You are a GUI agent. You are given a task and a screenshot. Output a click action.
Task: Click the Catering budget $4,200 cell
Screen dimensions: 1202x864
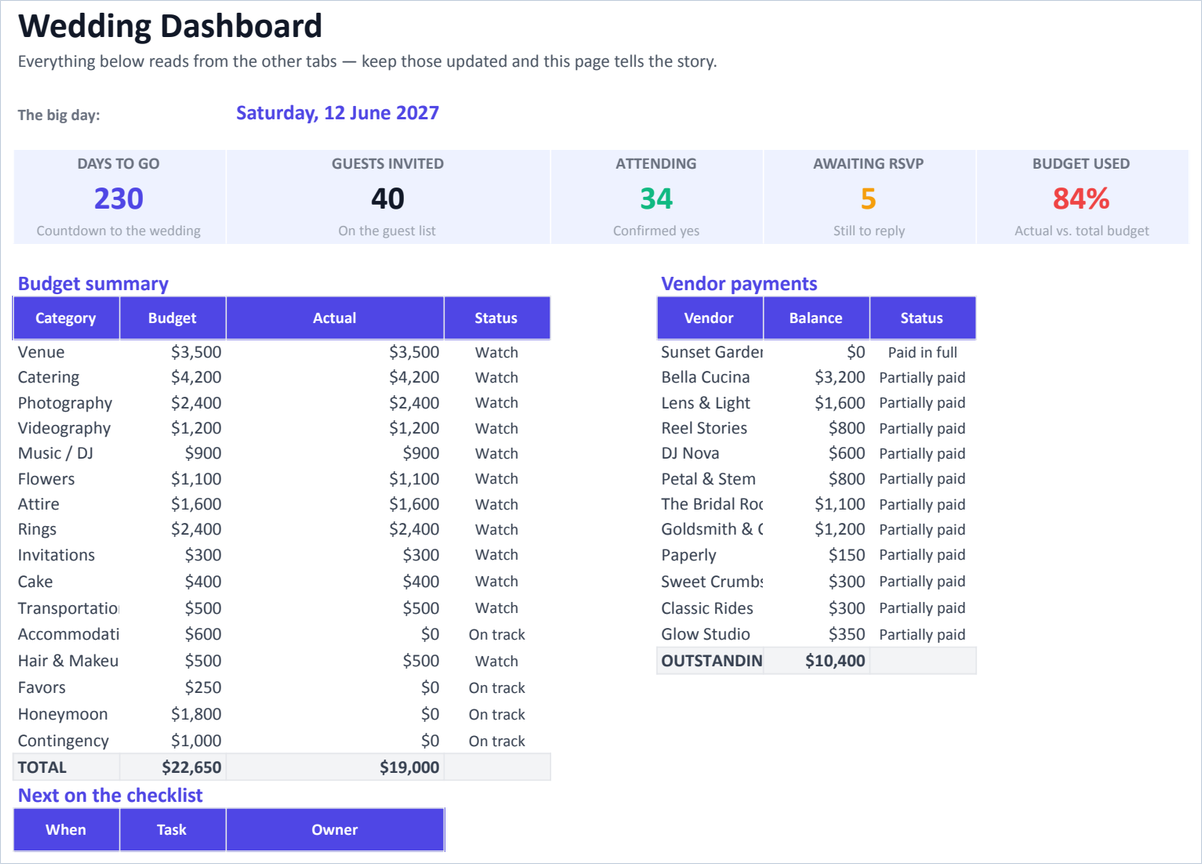tap(172, 378)
